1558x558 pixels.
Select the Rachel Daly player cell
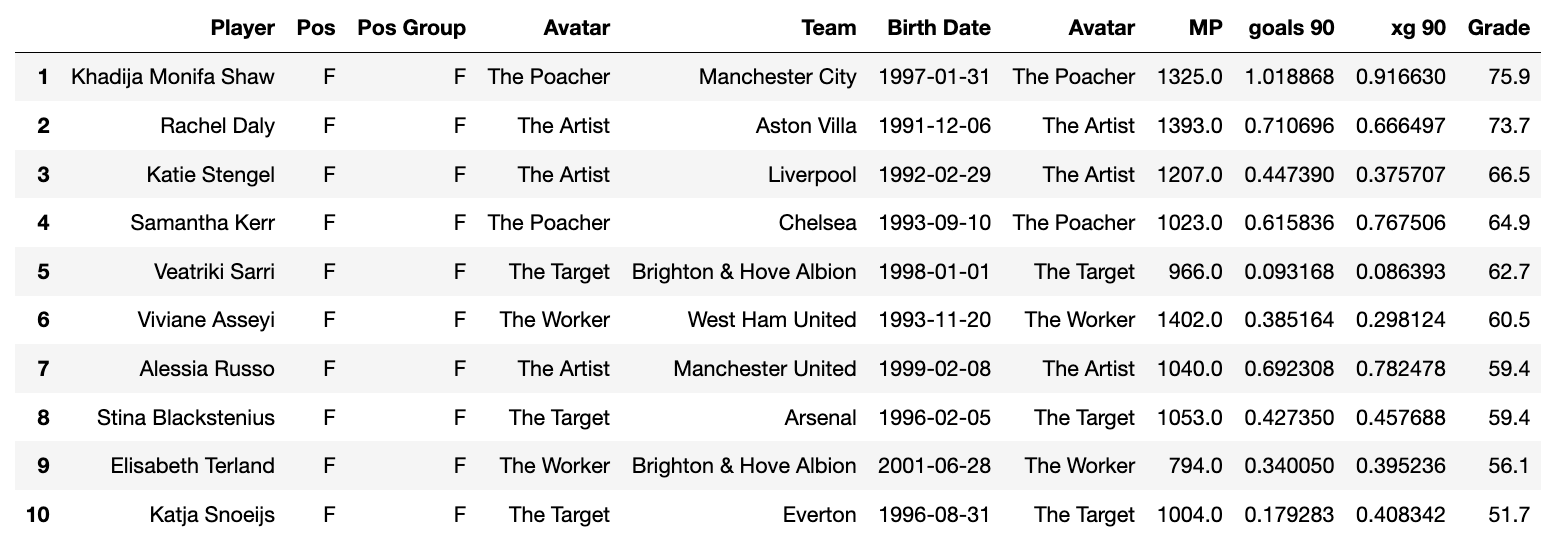click(x=217, y=126)
